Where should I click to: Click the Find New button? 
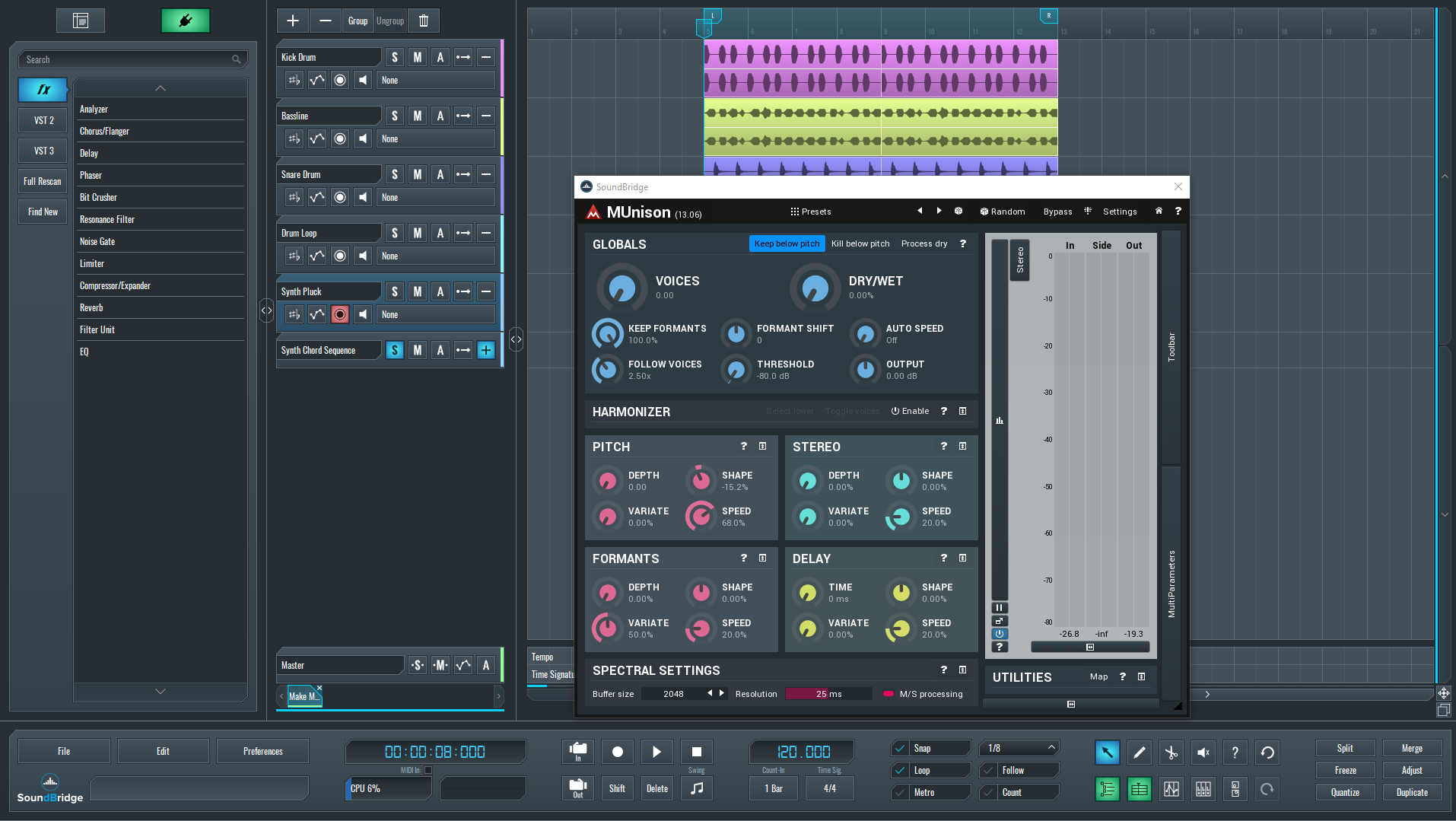click(x=43, y=212)
